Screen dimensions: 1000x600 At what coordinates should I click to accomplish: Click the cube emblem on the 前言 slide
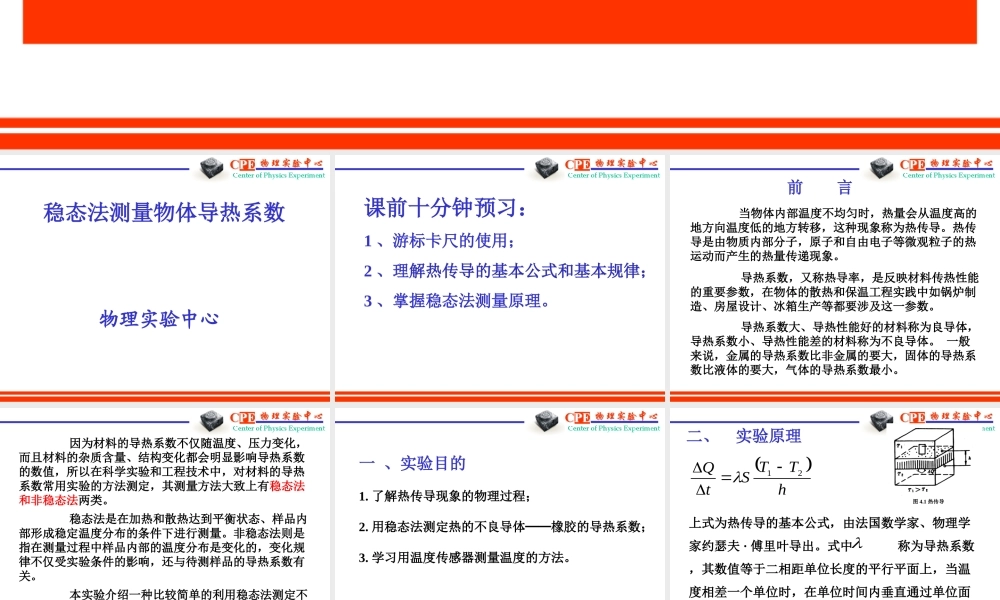point(881,168)
